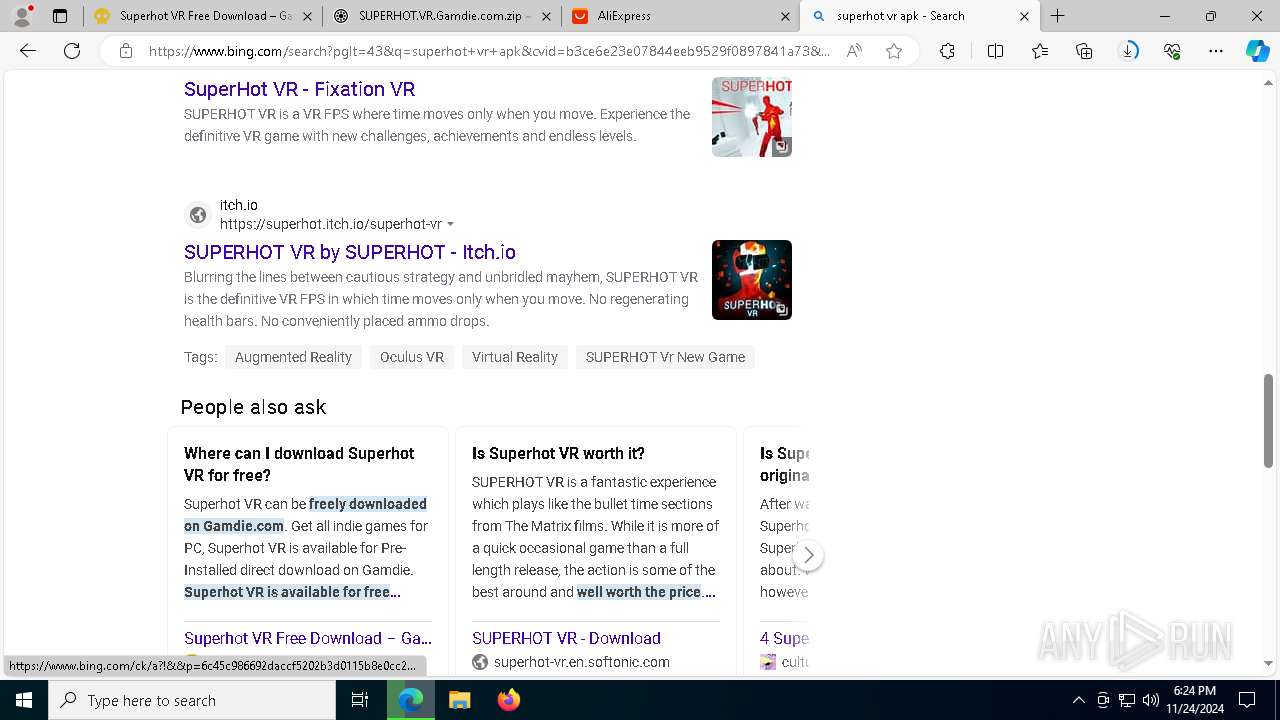Open Read aloud in address bar

point(854,51)
